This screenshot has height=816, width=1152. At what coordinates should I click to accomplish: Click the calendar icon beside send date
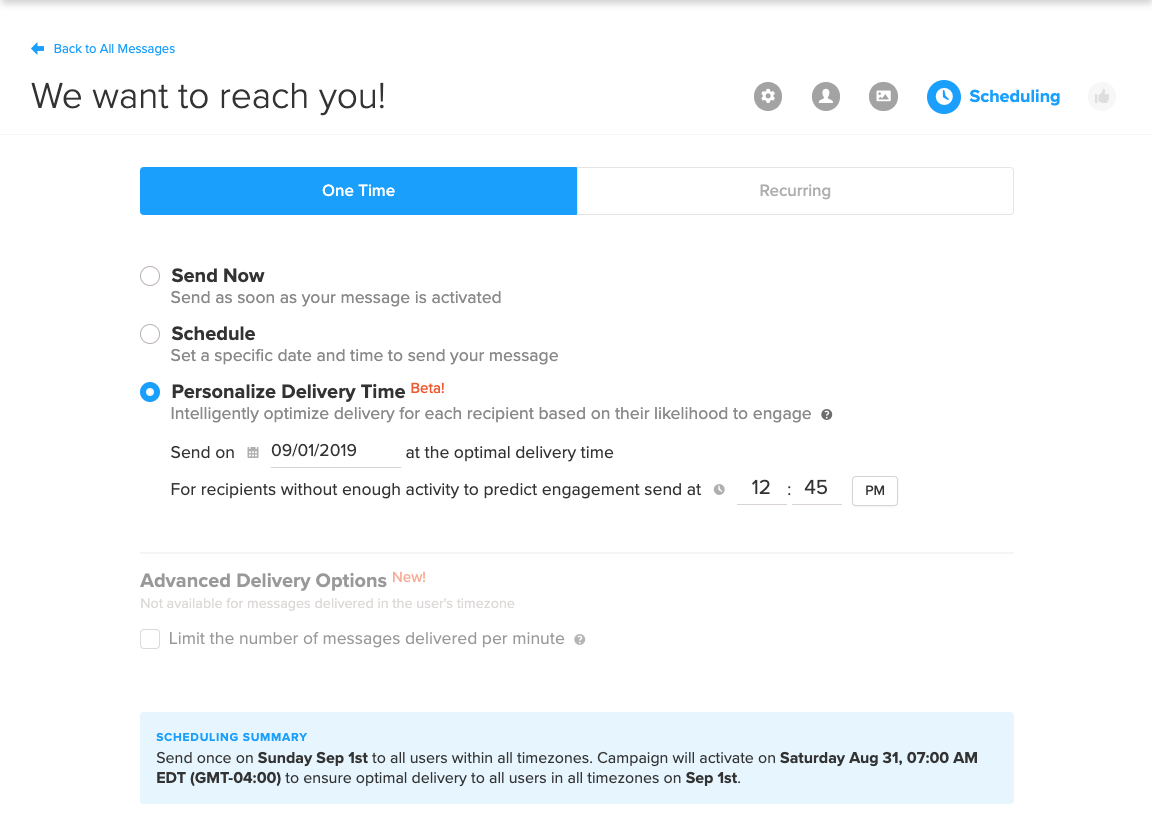pos(253,452)
